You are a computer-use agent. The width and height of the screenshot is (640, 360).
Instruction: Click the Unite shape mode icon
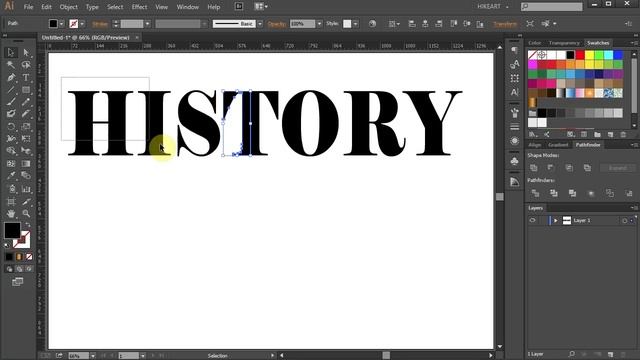click(533, 168)
